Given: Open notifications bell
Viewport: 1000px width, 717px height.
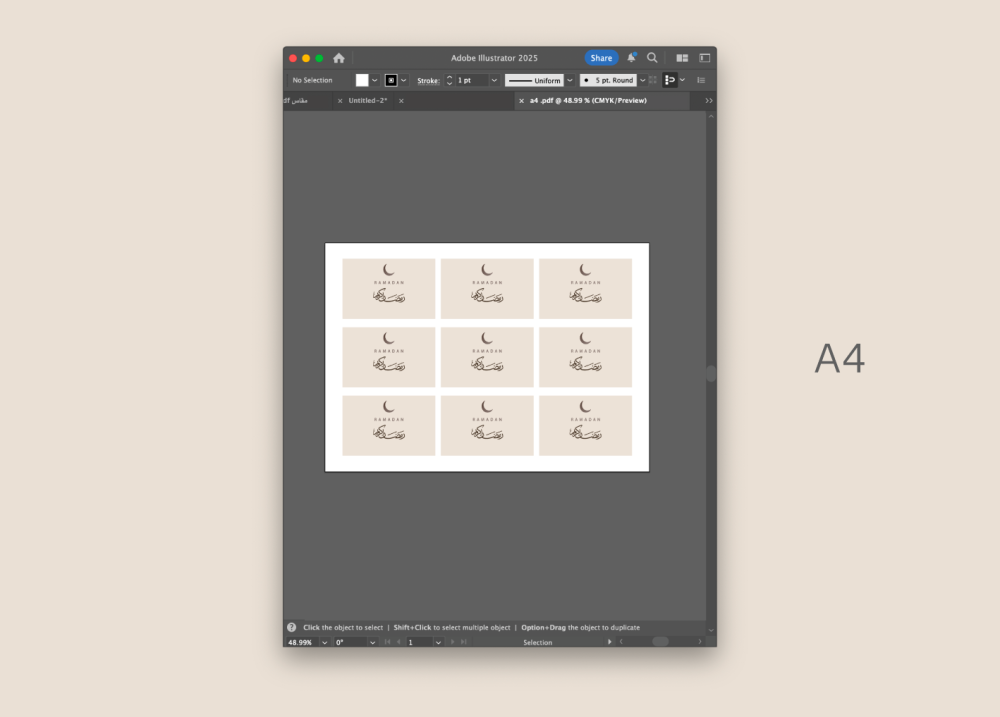Looking at the screenshot, I should 631,58.
